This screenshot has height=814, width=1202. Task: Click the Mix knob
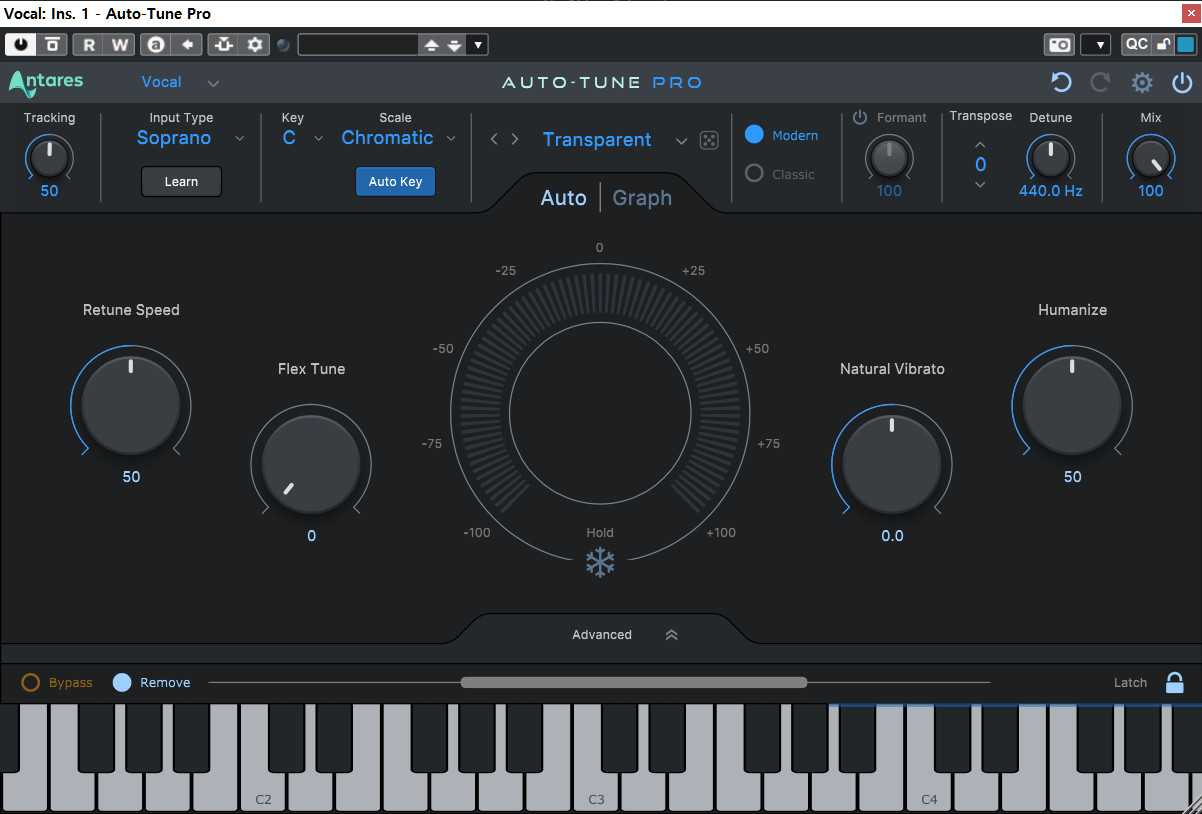(x=1150, y=157)
